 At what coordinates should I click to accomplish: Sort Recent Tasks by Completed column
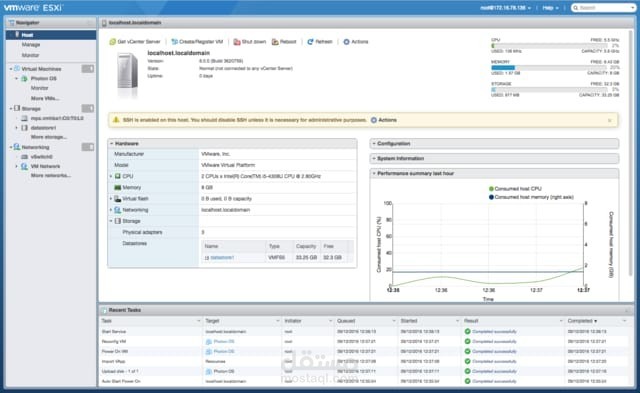[582, 321]
